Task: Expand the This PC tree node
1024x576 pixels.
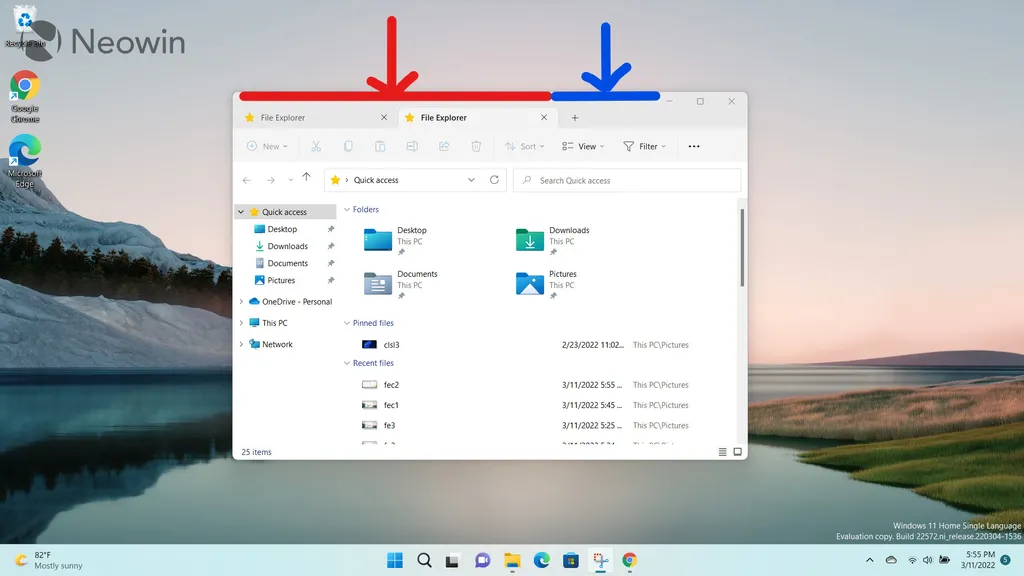Action: pyautogui.click(x=241, y=323)
